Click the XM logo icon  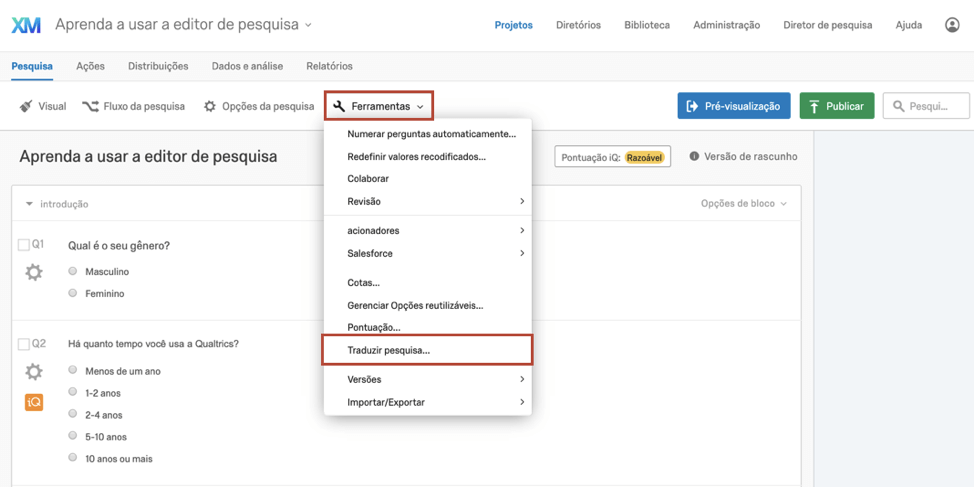pyautogui.click(x=26, y=25)
